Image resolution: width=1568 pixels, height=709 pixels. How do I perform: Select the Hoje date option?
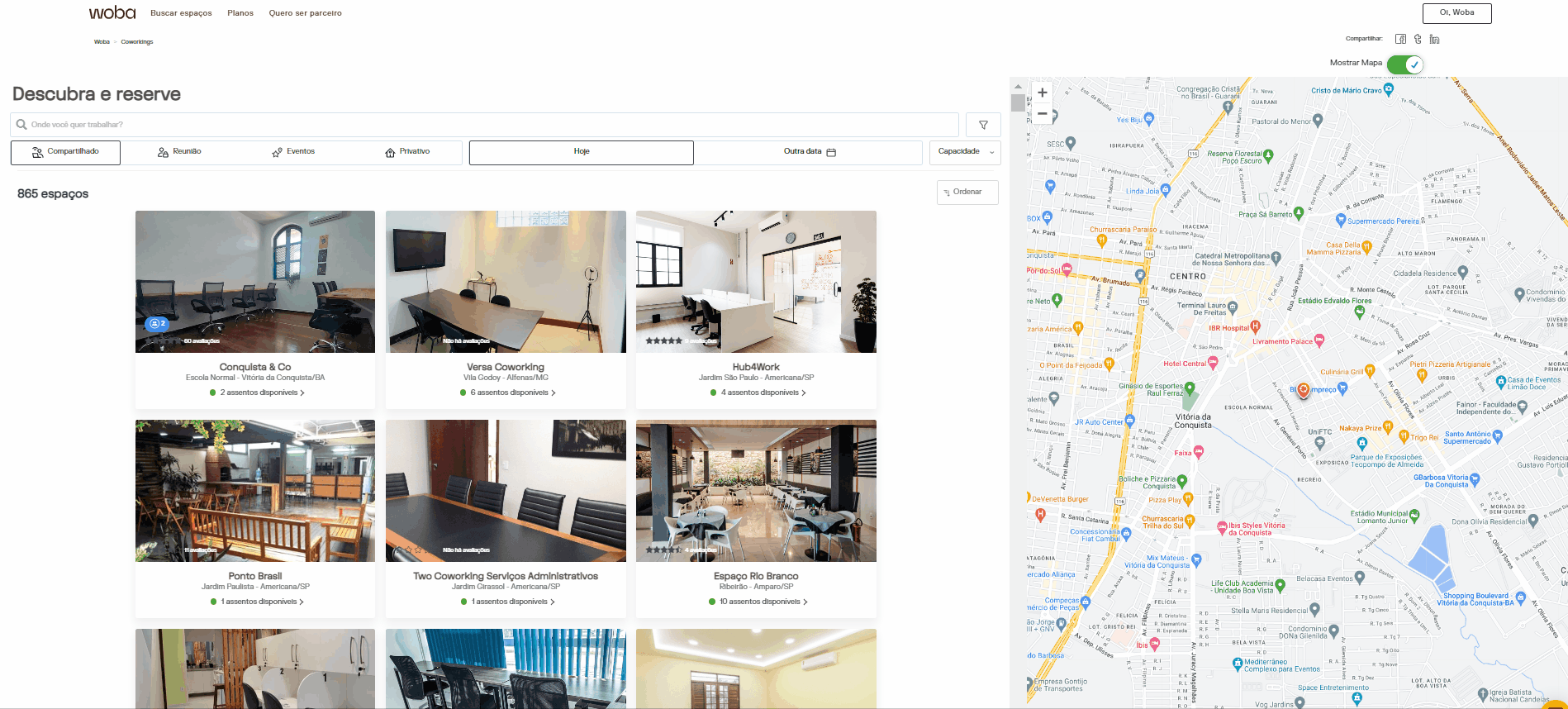582,152
